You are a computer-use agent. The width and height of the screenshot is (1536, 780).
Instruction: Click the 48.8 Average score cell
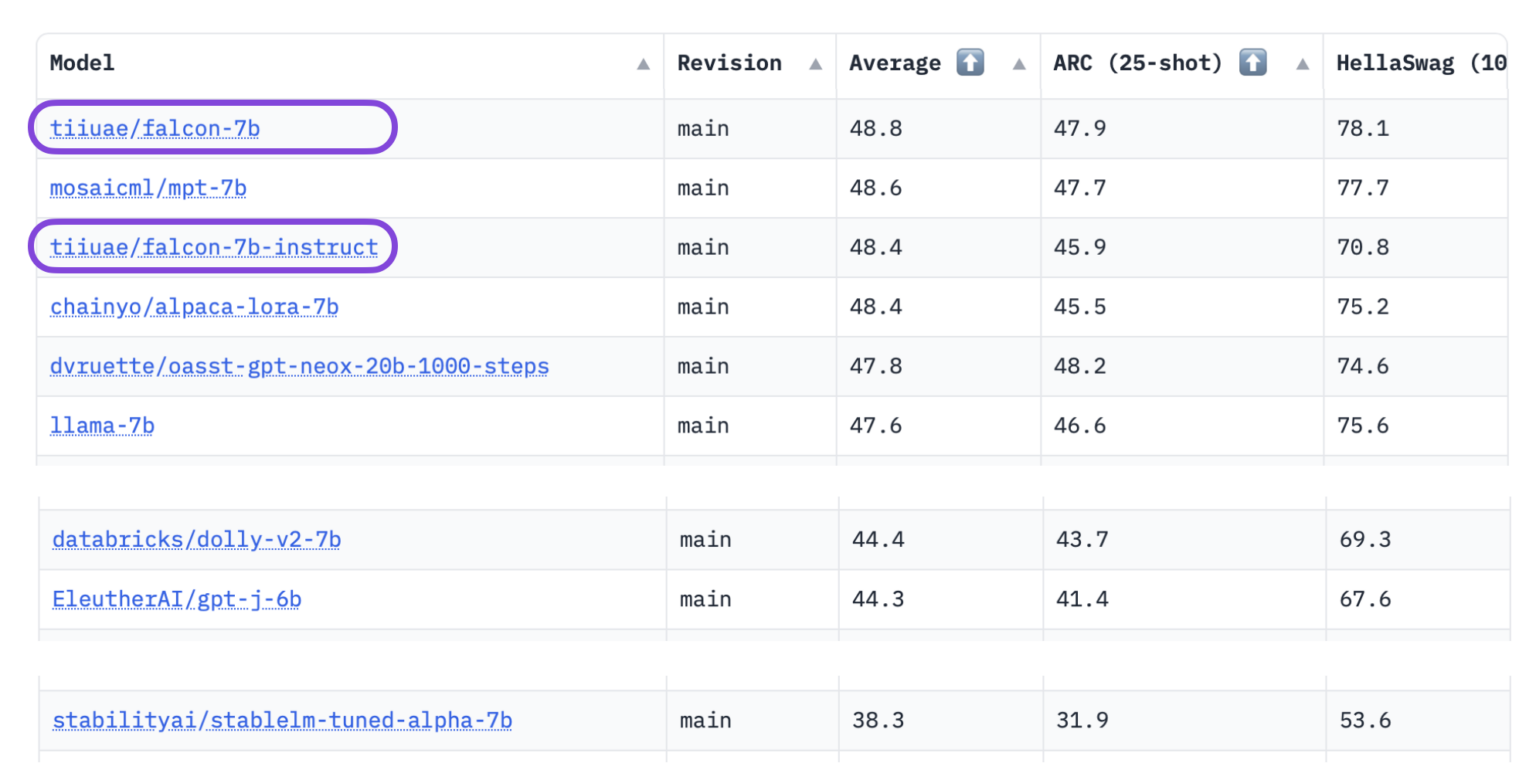(876, 128)
